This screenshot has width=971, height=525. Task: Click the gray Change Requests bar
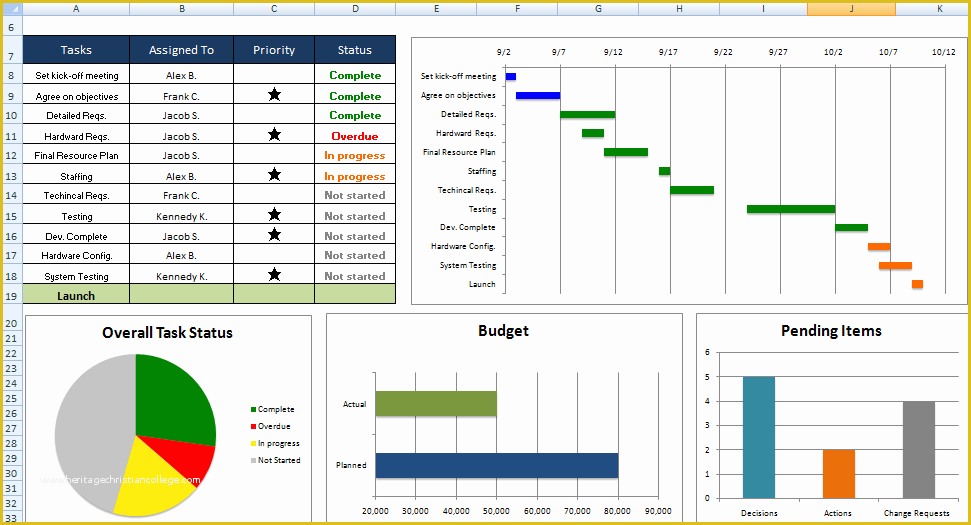[918, 449]
